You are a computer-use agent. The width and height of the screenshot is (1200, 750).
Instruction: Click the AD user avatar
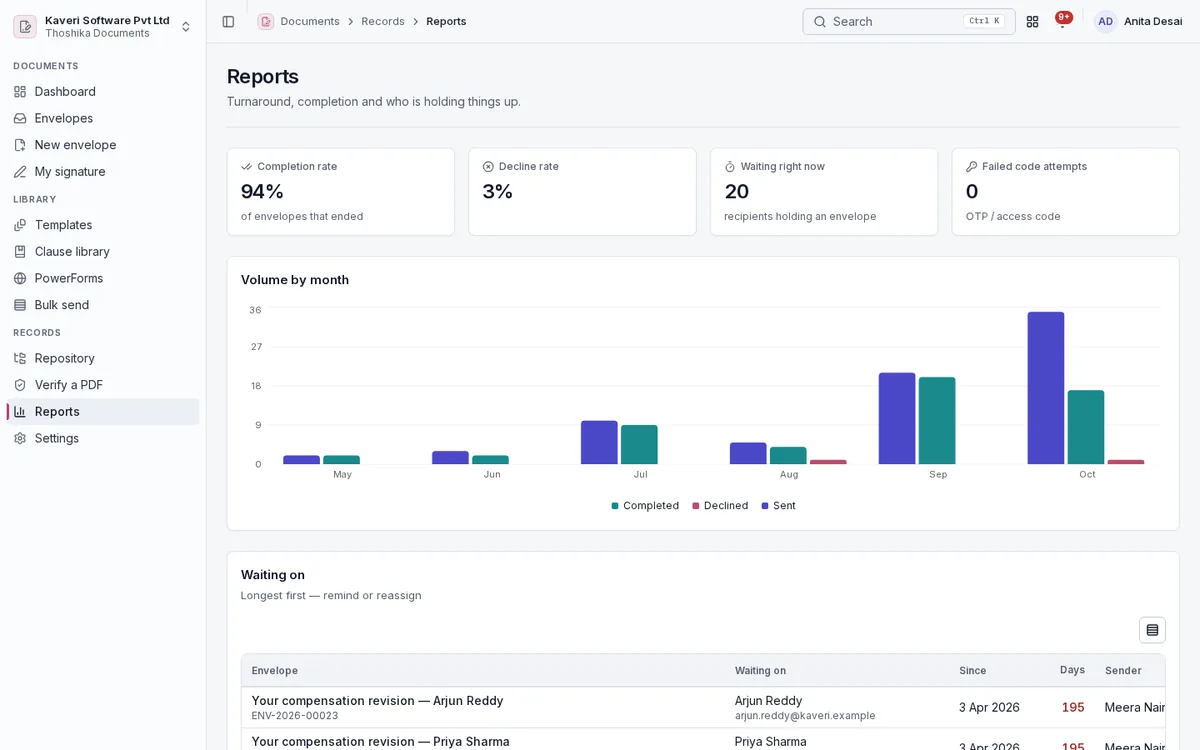coord(1105,21)
